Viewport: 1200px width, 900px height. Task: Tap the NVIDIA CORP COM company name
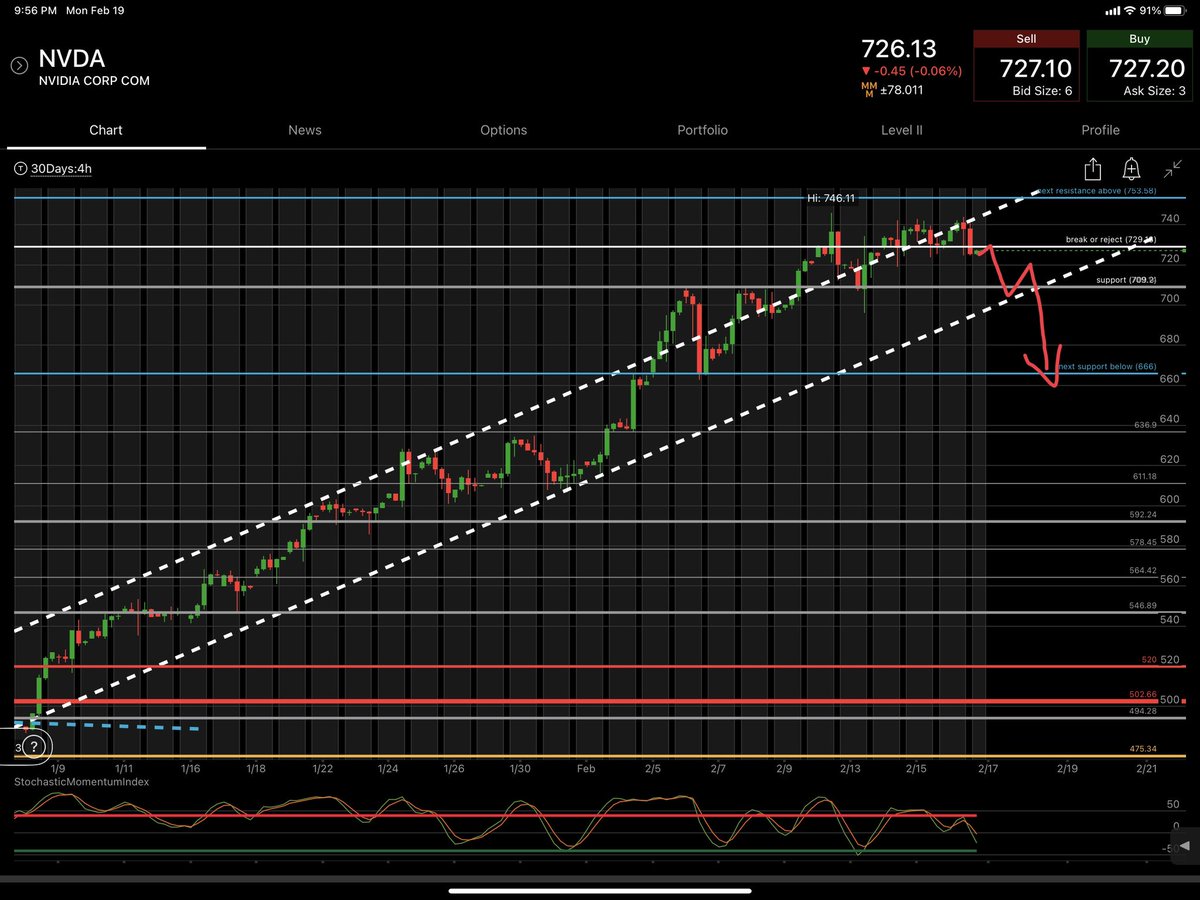[x=95, y=81]
